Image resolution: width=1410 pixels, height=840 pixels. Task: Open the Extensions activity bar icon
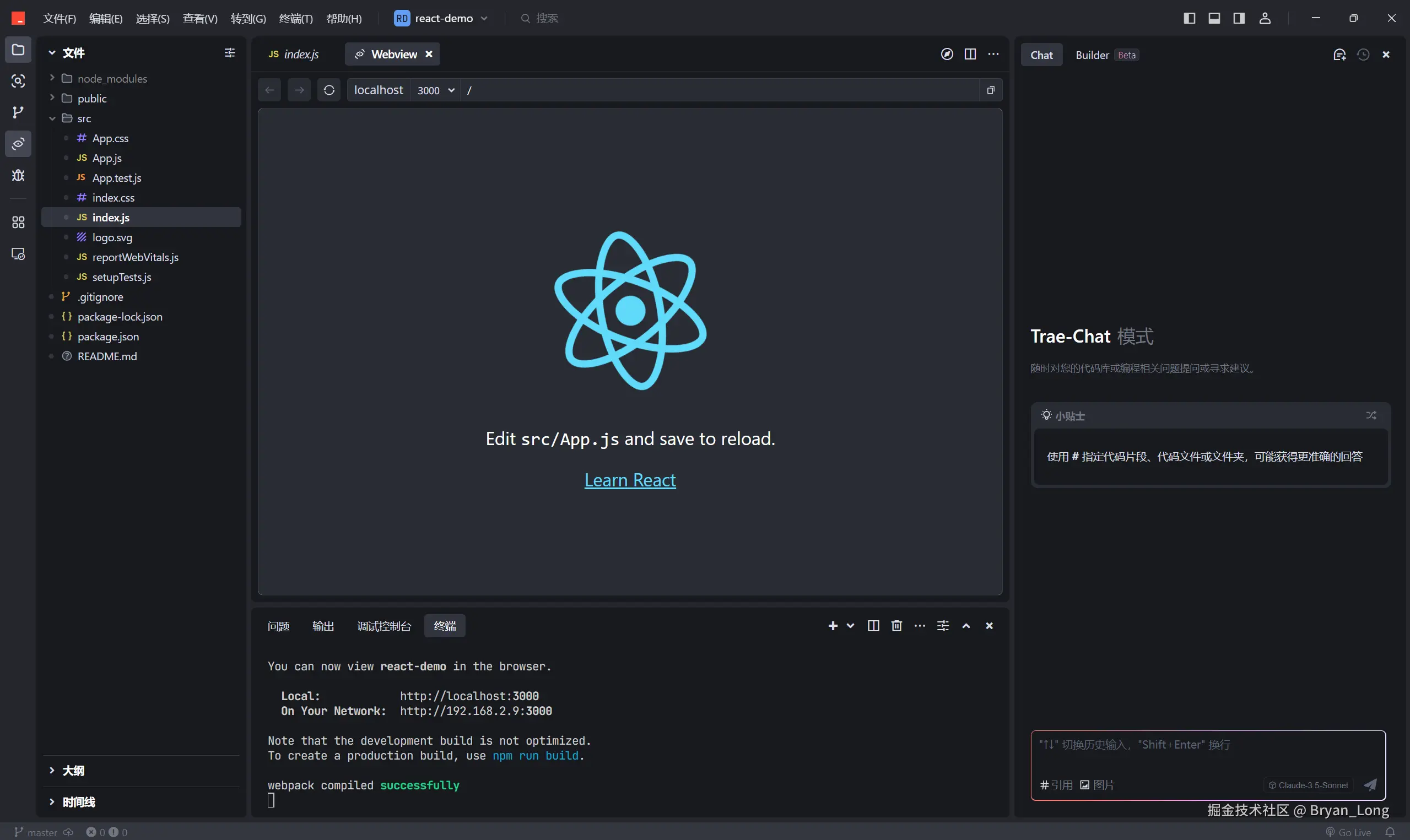tap(18, 222)
